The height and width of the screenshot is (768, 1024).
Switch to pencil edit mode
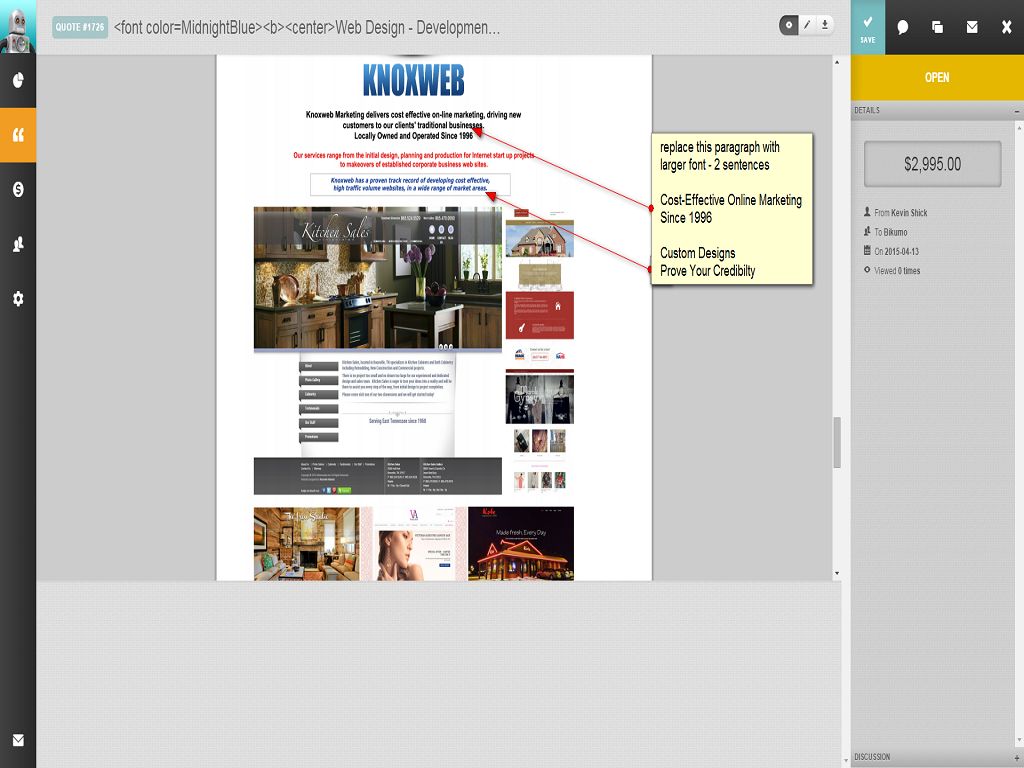click(807, 25)
